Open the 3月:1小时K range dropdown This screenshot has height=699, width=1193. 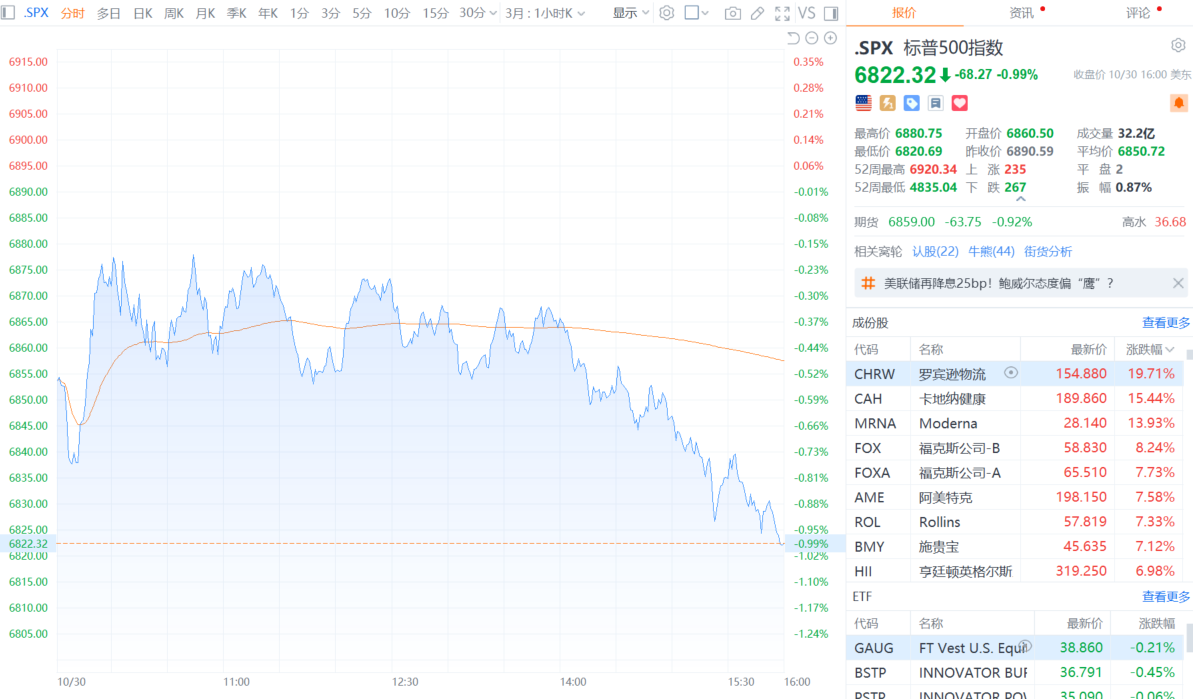[546, 13]
